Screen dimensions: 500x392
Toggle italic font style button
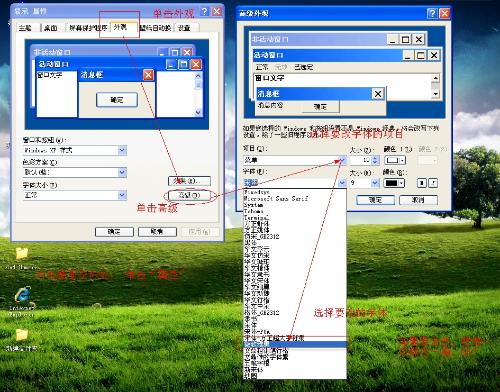pos(433,183)
